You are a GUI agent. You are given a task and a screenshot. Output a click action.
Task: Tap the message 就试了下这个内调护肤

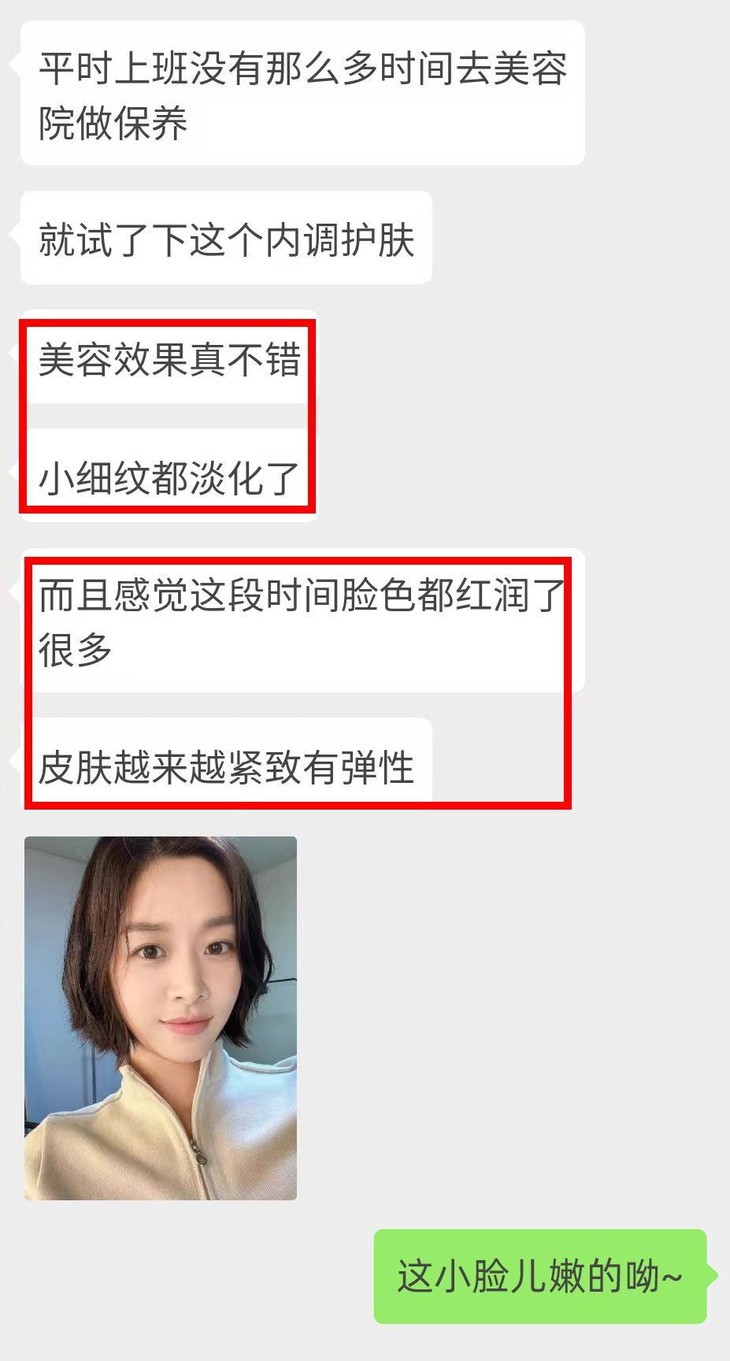point(226,238)
